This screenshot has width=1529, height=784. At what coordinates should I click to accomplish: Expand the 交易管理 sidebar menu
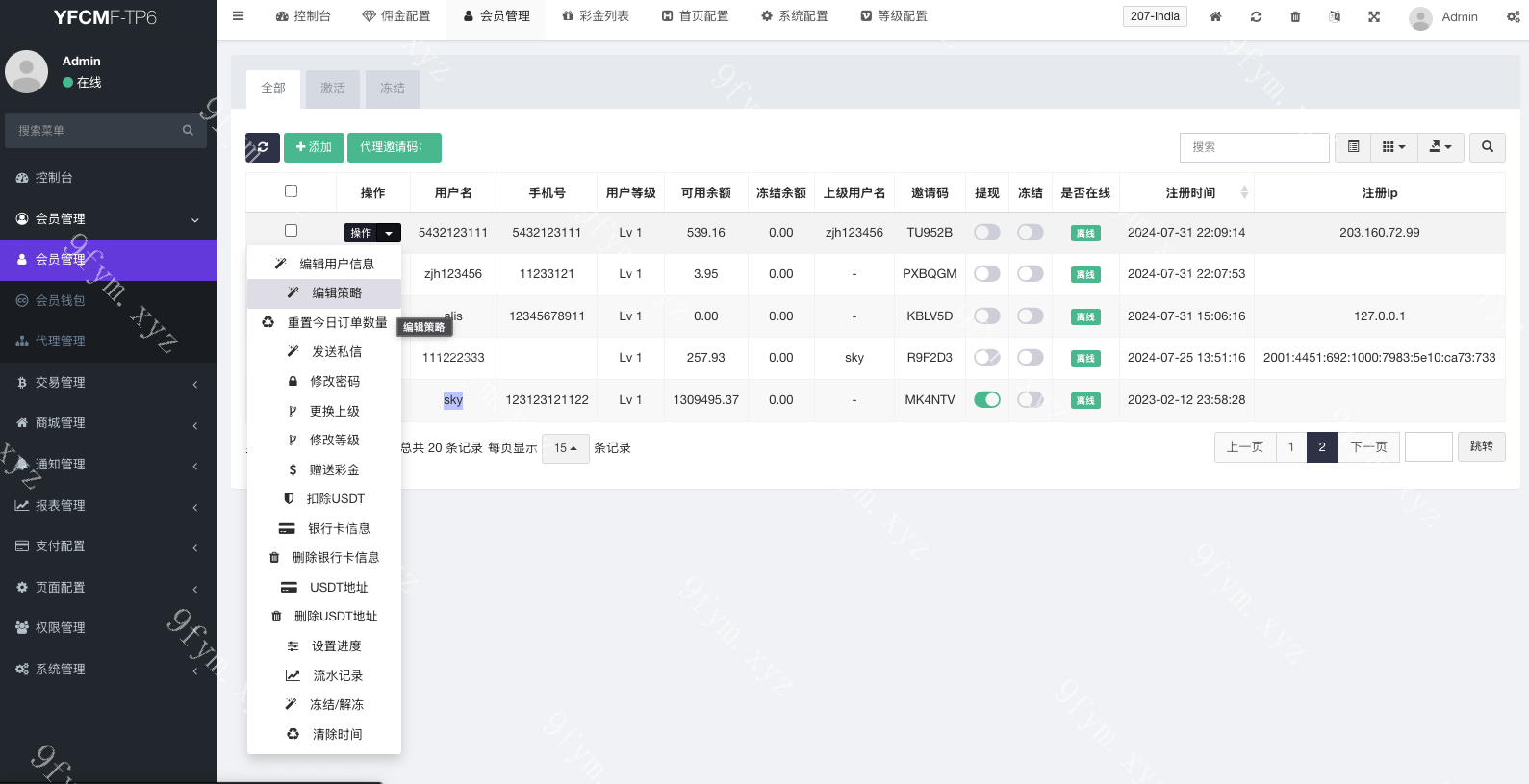point(108,383)
